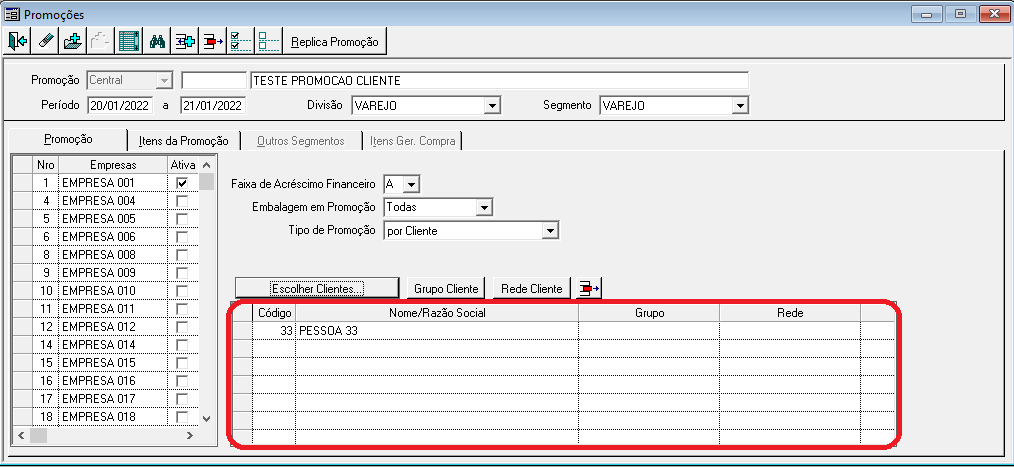Viewport: 1014px width, 467px height.
Task: Open the Faixa de Acréscimo Financeiro dropdown
Action: tap(412, 184)
